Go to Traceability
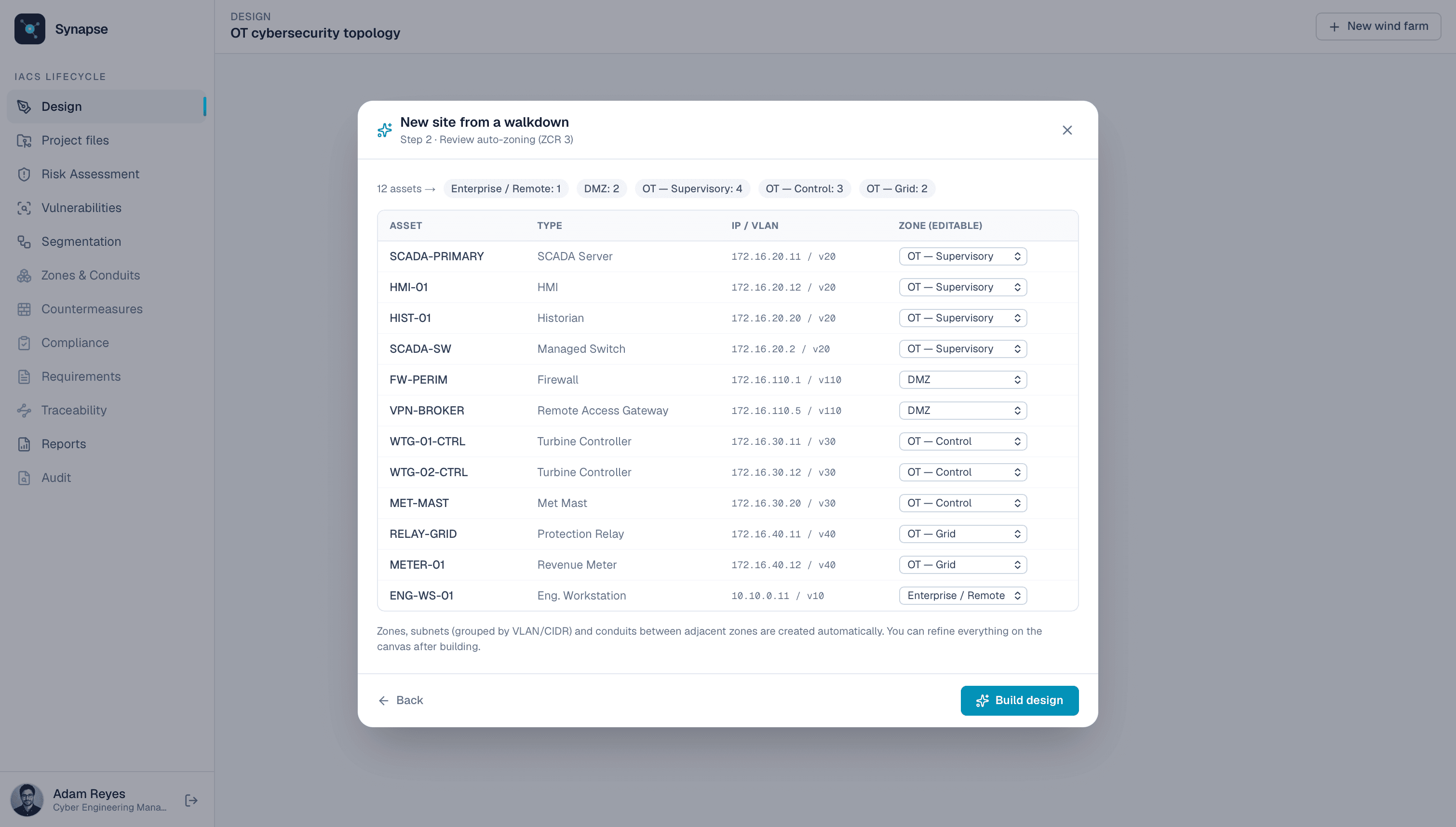 (106, 410)
